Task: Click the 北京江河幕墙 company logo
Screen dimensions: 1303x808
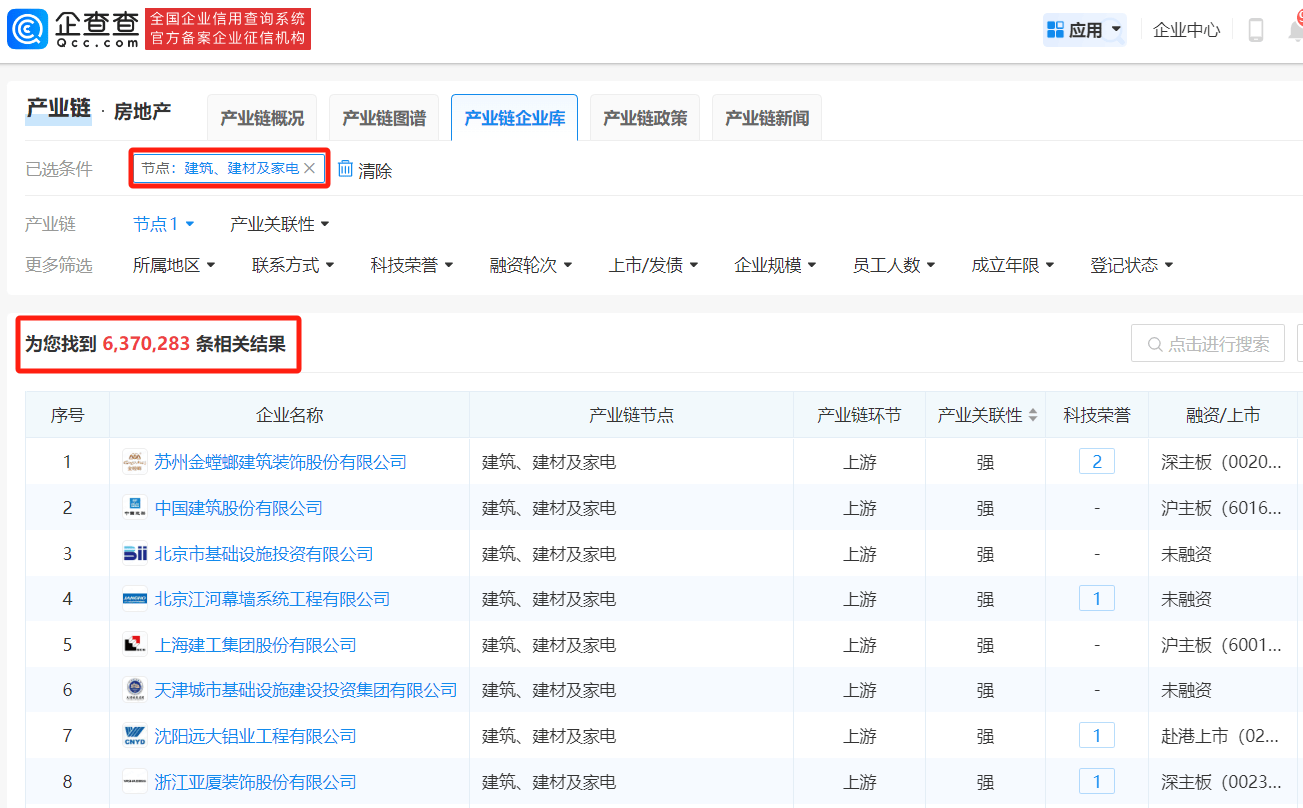Action: coord(135,599)
